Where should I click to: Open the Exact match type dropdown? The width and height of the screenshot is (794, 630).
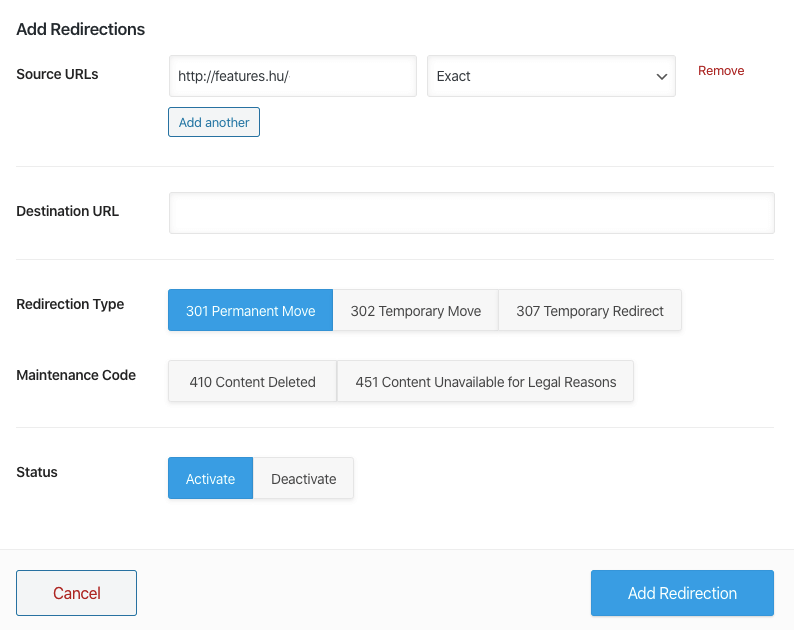coord(551,76)
